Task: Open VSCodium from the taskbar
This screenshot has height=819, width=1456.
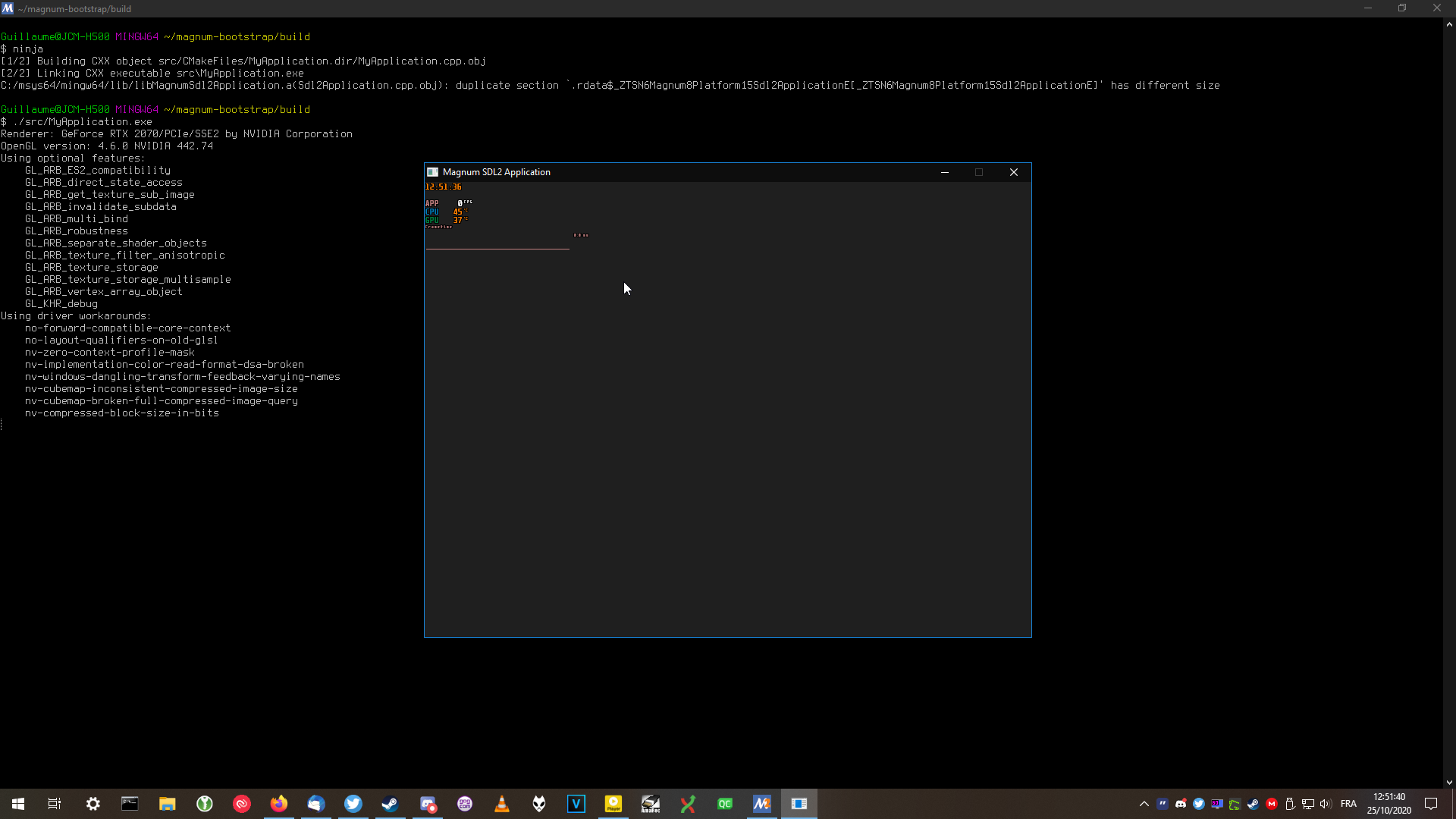Action: pyautogui.click(x=576, y=804)
